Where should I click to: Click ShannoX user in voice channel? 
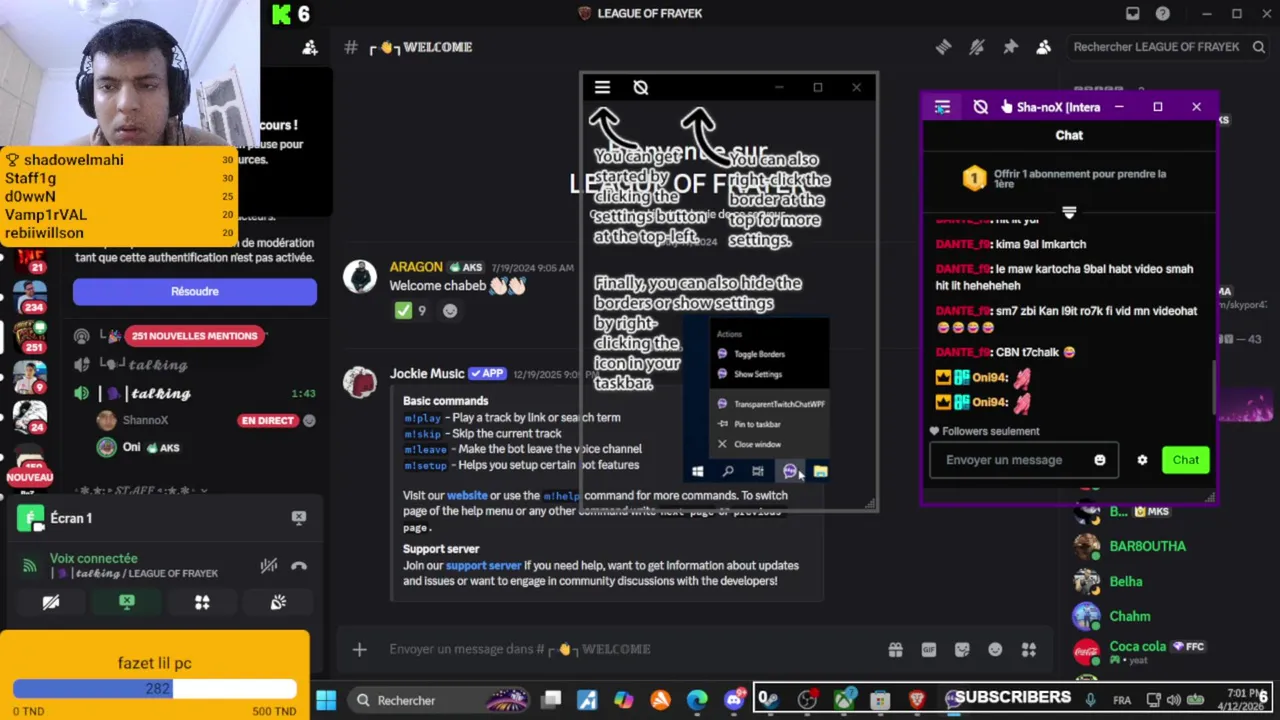[145, 421]
